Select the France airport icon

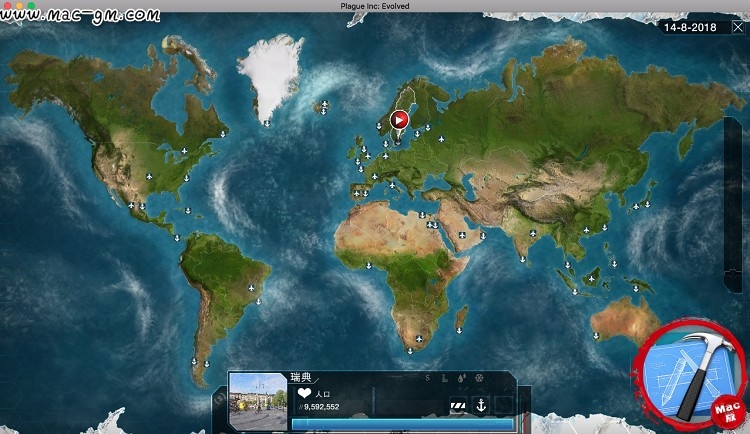click(x=375, y=177)
